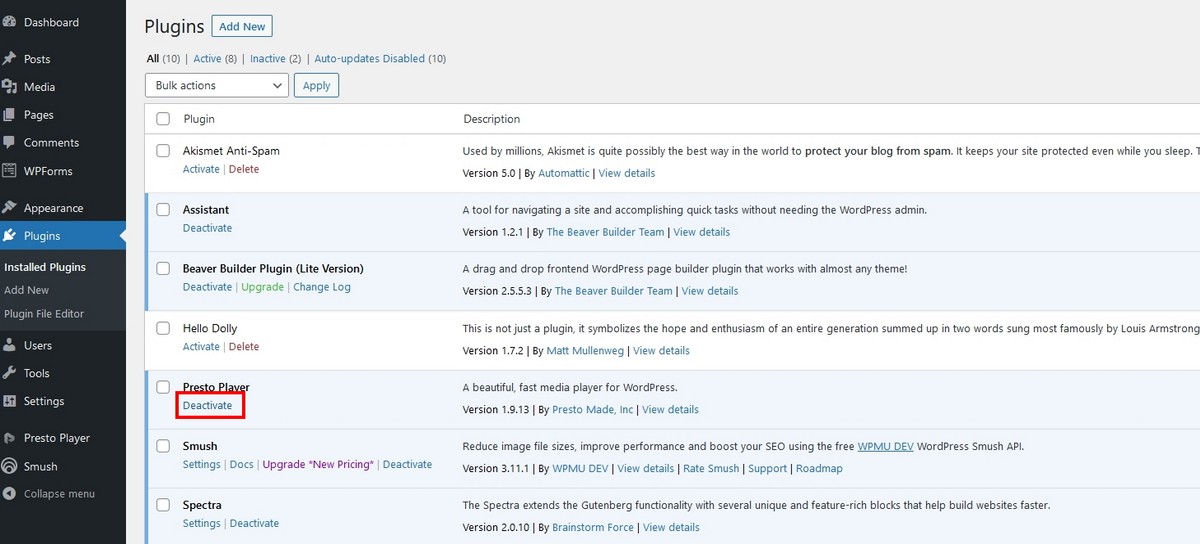Check the Beaver Builder Plugin checkbox

[163, 269]
